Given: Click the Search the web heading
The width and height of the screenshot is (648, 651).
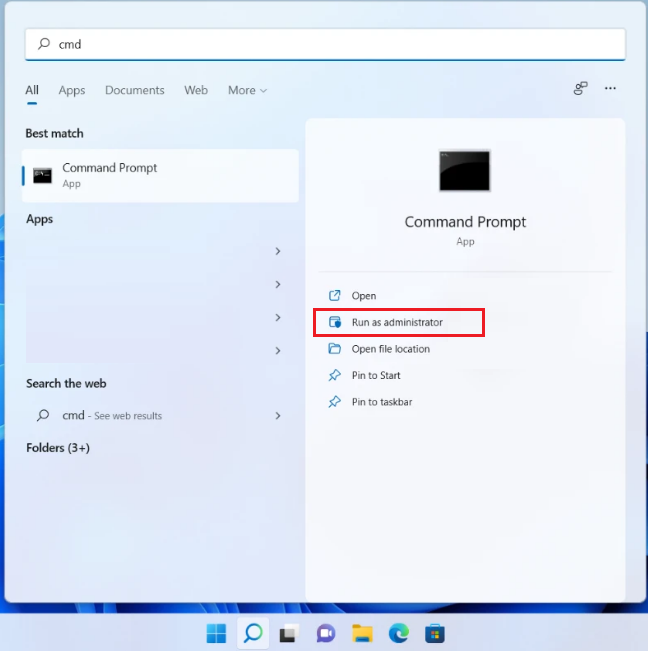Looking at the screenshot, I should click(66, 383).
